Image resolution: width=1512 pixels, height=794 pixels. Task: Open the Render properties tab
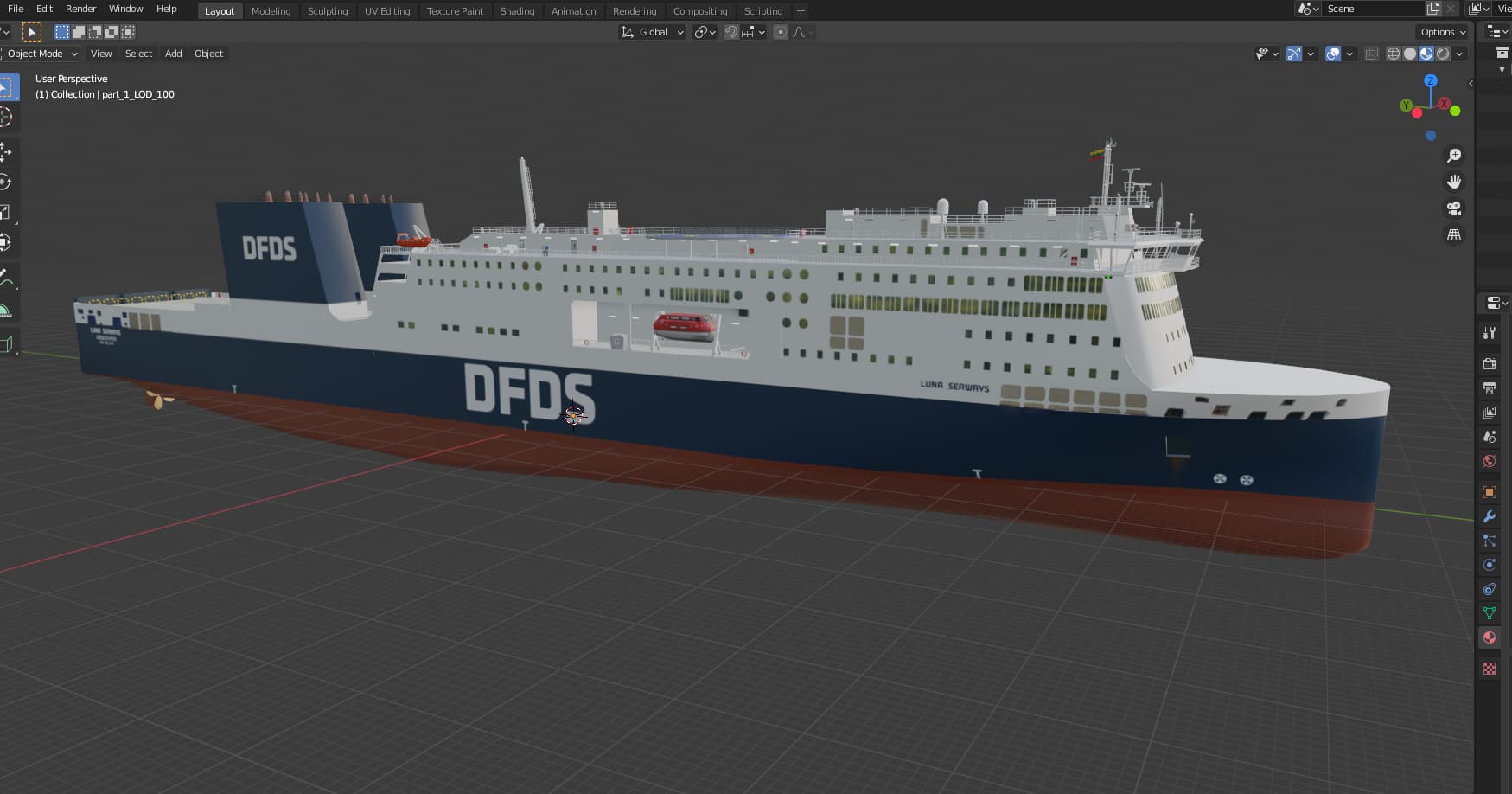(x=1490, y=364)
